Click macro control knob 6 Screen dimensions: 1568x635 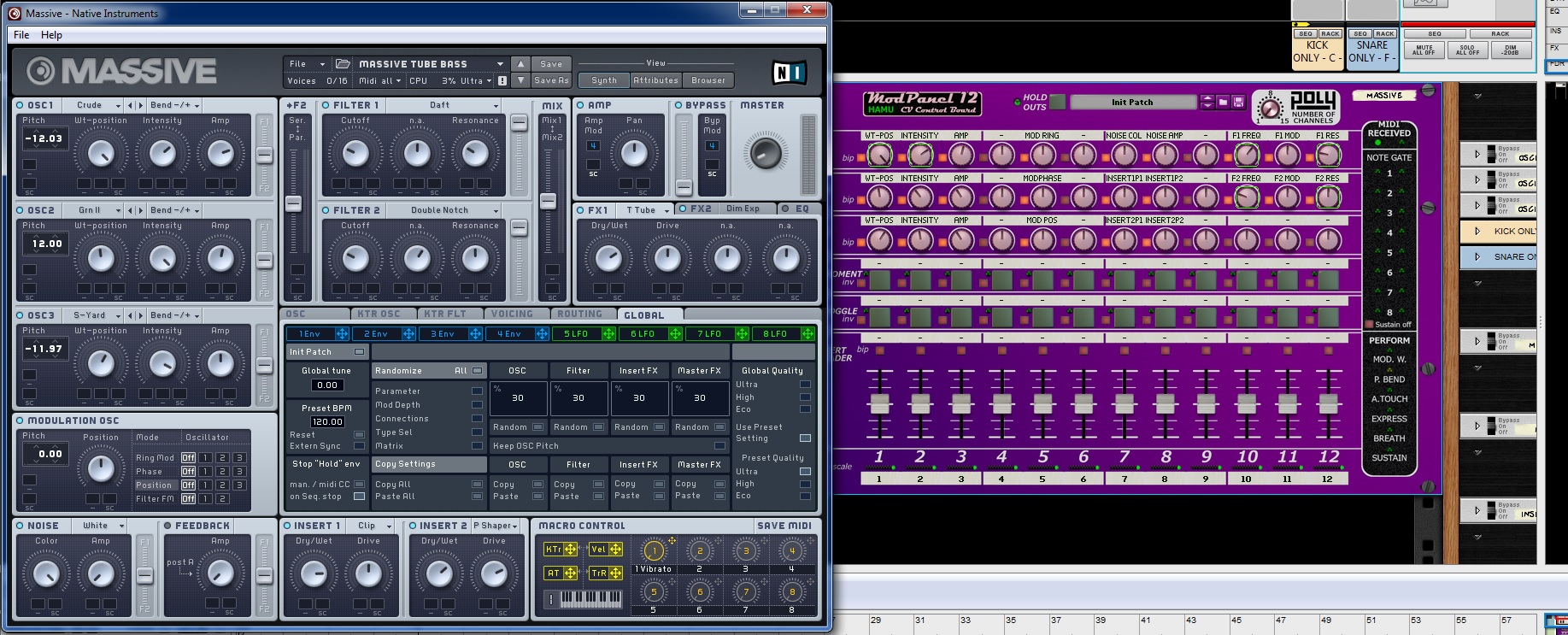point(700,591)
